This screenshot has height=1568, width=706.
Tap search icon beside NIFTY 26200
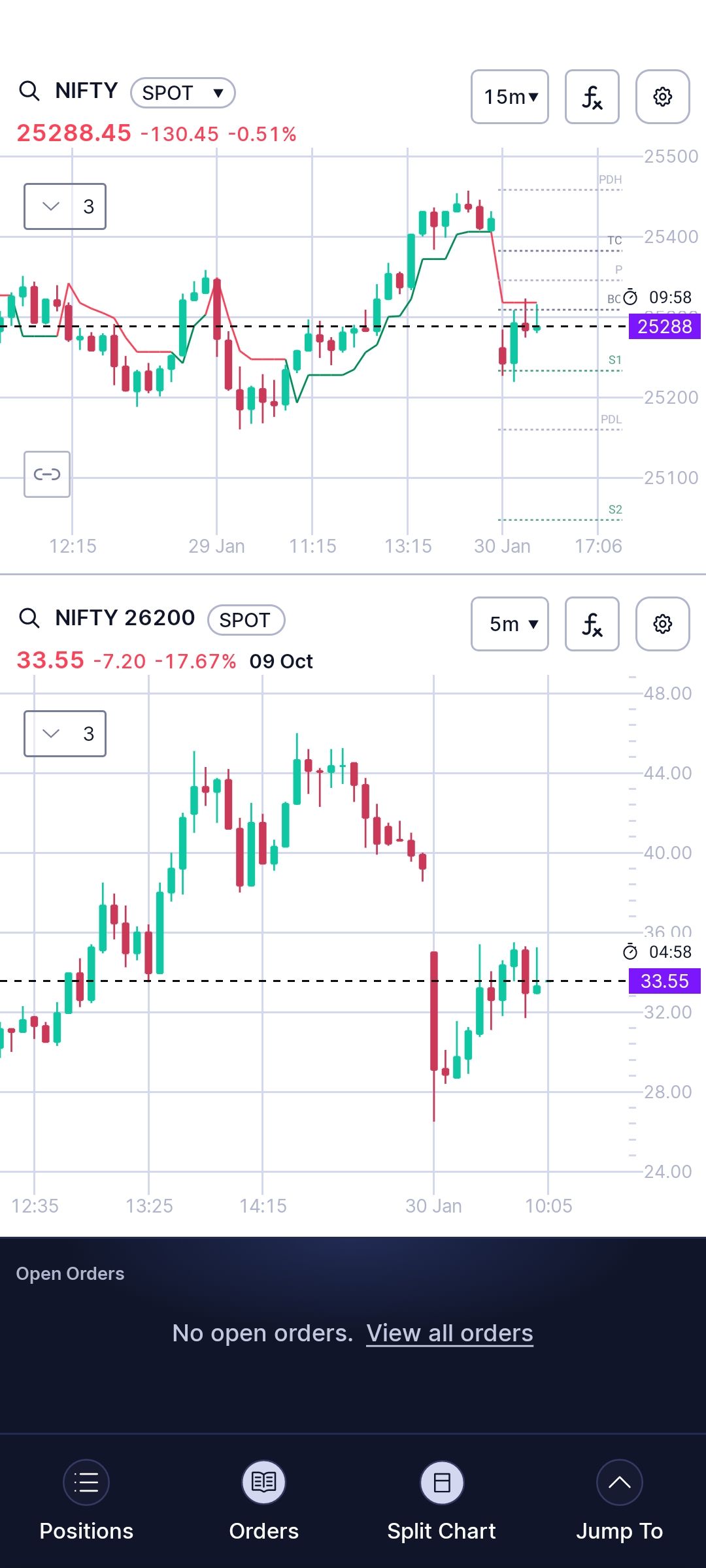click(x=29, y=617)
